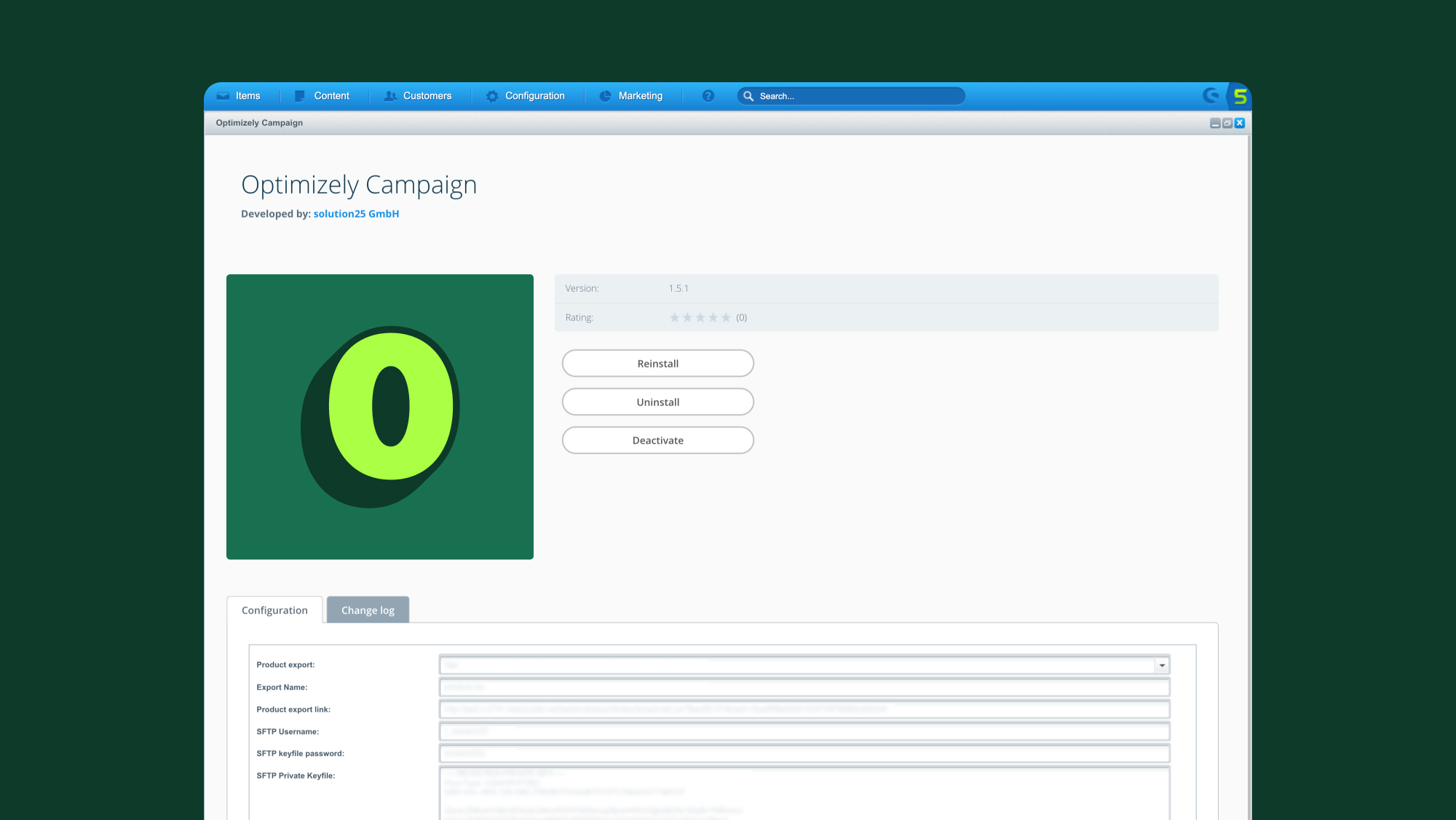Switch to the Change log tab

368,610
